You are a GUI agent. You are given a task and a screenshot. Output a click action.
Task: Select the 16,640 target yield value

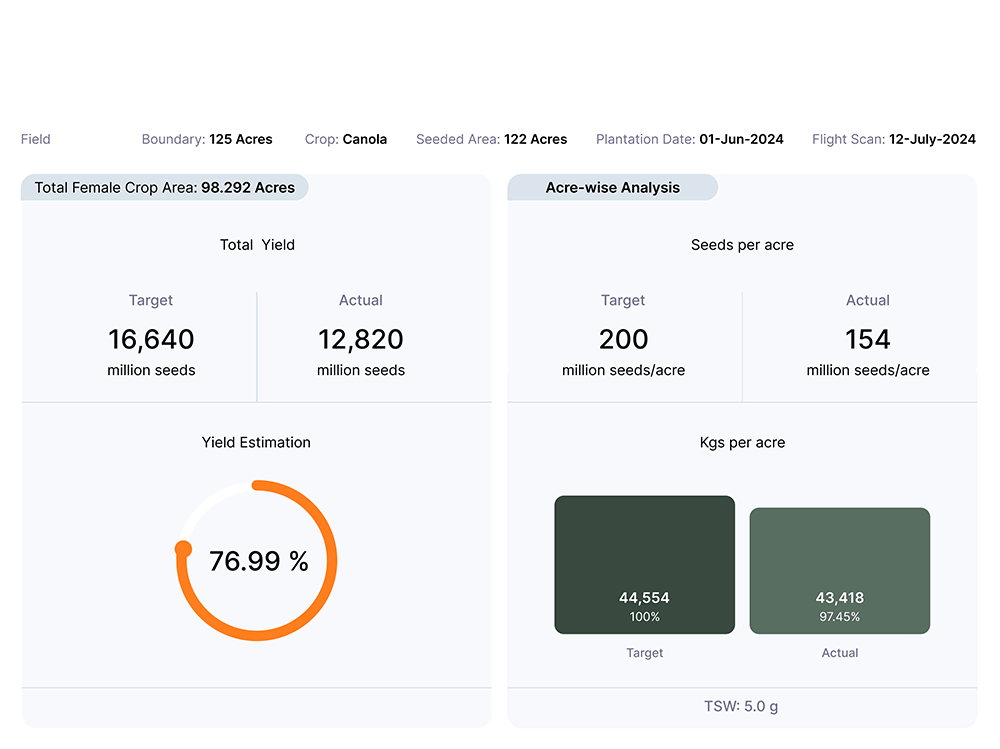[x=151, y=340]
